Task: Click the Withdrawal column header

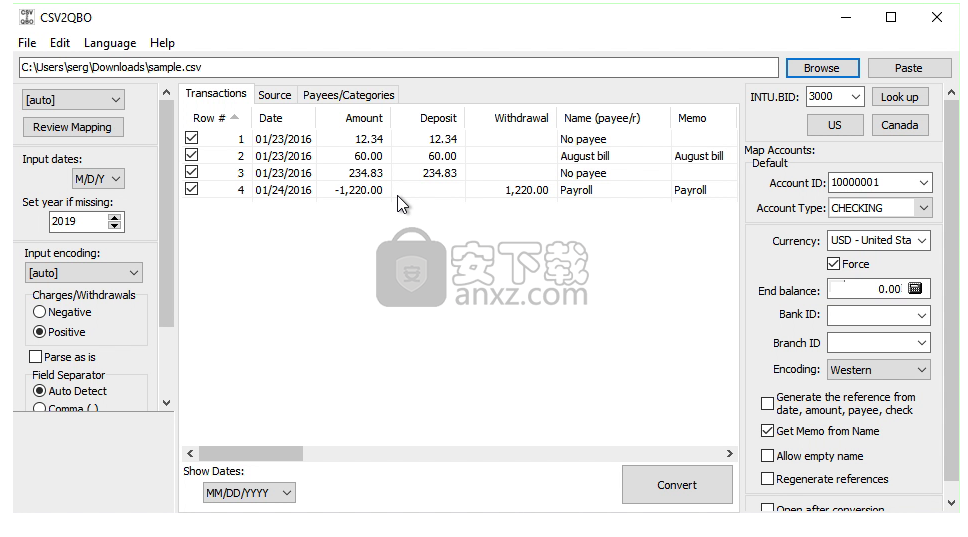Action: coord(511,118)
